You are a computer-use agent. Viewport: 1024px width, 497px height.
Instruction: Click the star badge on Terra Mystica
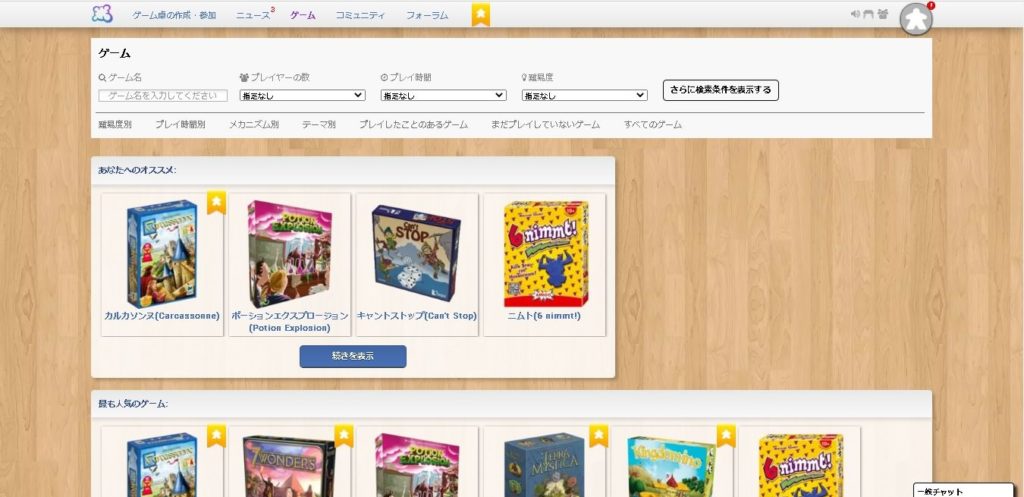click(599, 436)
